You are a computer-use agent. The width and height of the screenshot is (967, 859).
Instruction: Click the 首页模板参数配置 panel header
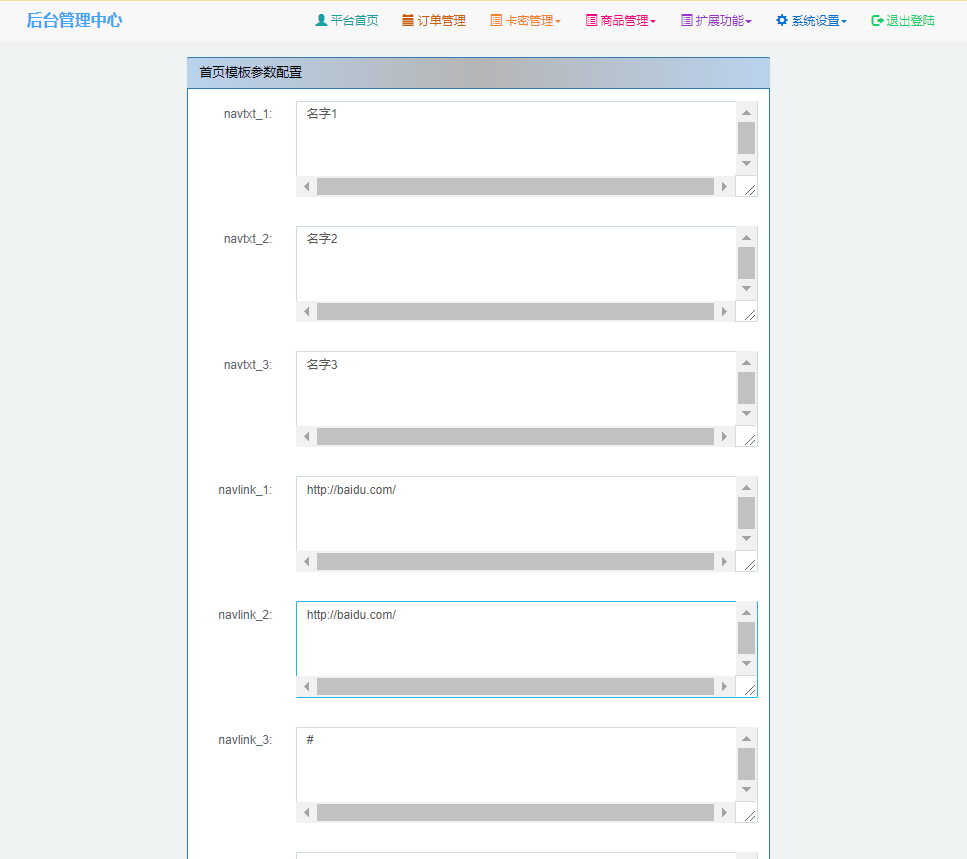(x=478, y=73)
